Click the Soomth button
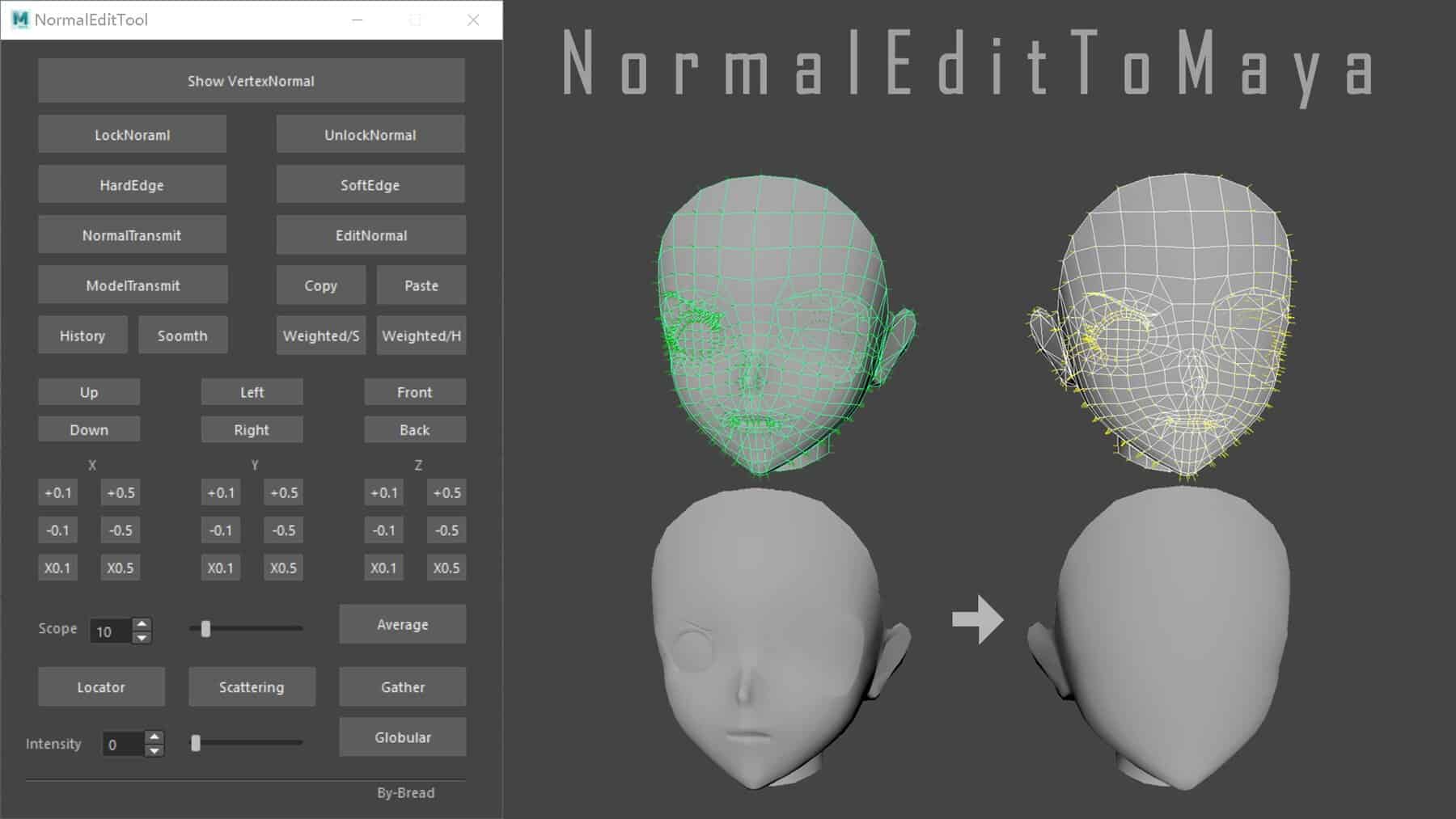Screen dimensions: 1456x819 pos(183,336)
